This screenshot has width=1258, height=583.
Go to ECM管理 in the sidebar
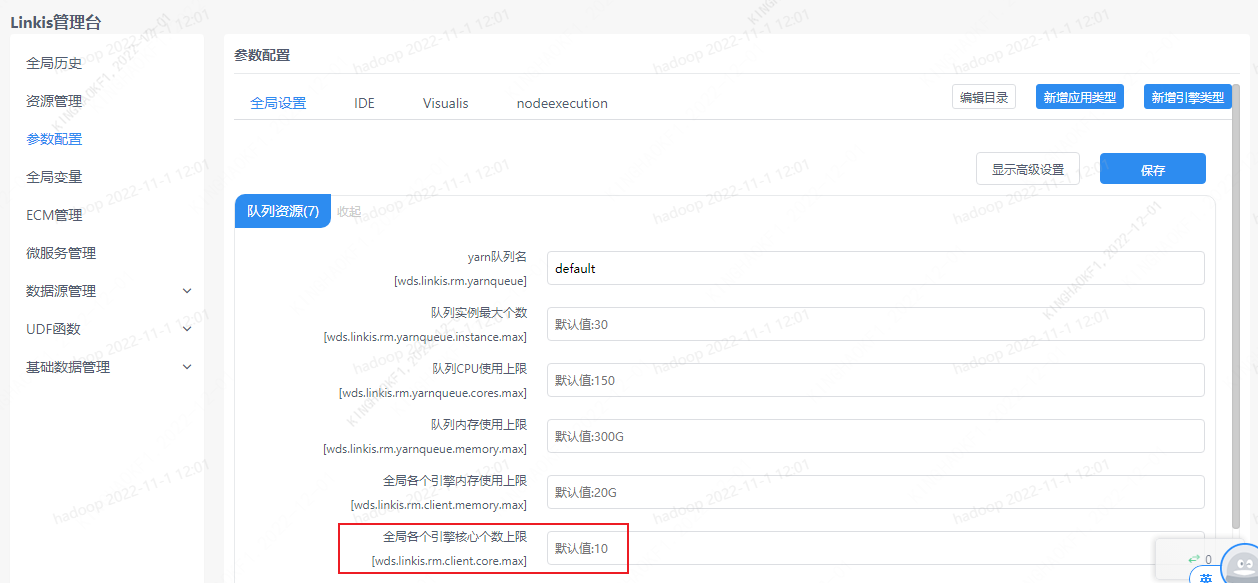pyautogui.click(x=54, y=215)
